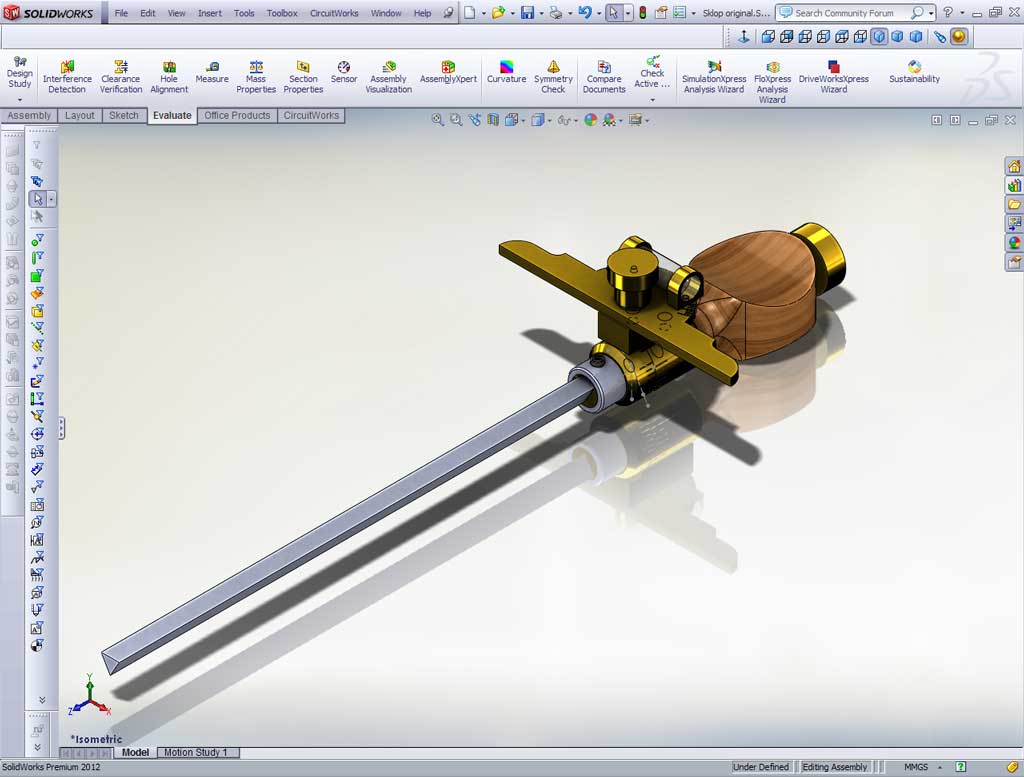
Task: Open Mass Properties
Action: tap(256, 77)
